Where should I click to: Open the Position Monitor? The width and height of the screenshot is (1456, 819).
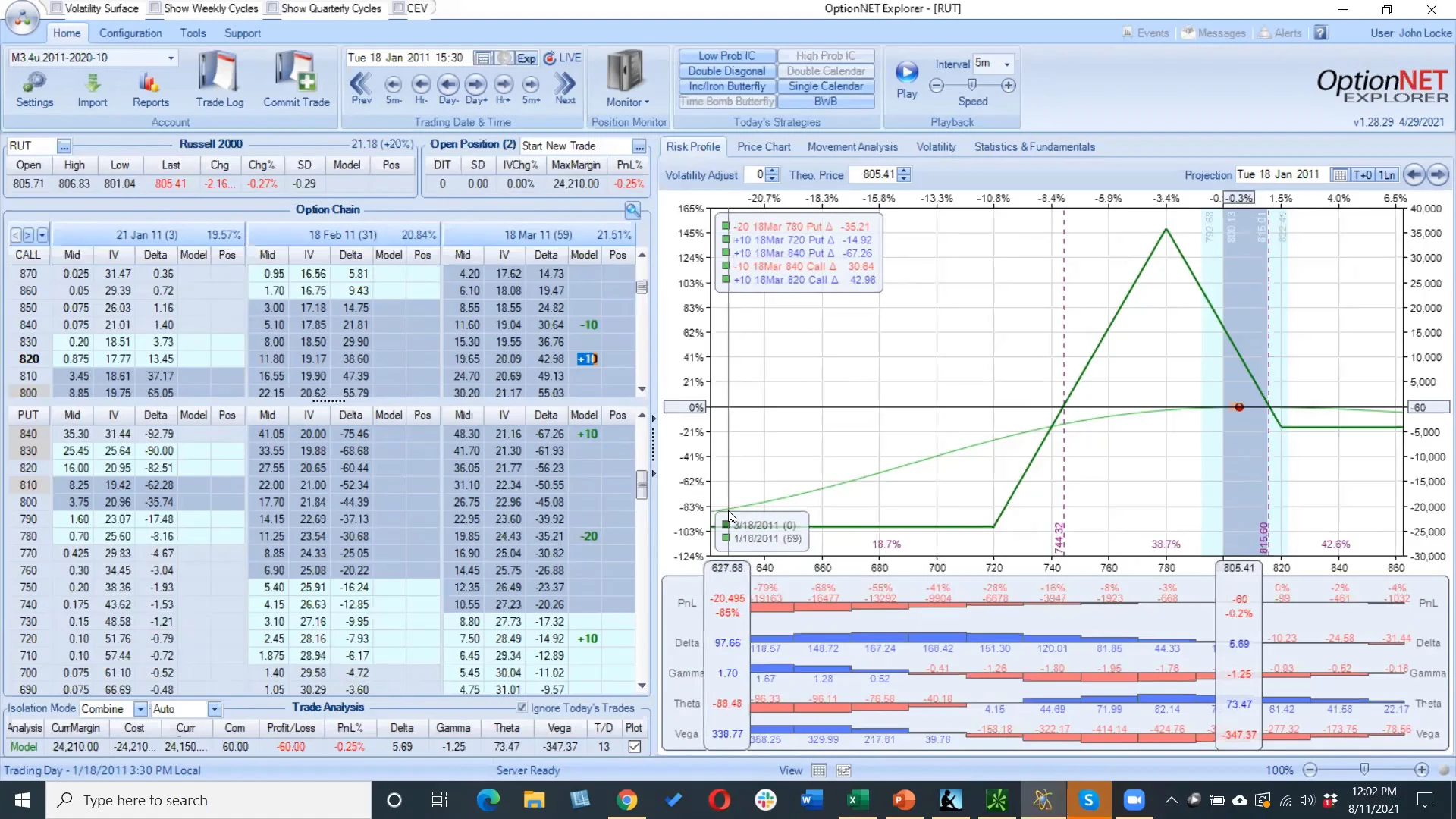tap(627, 79)
